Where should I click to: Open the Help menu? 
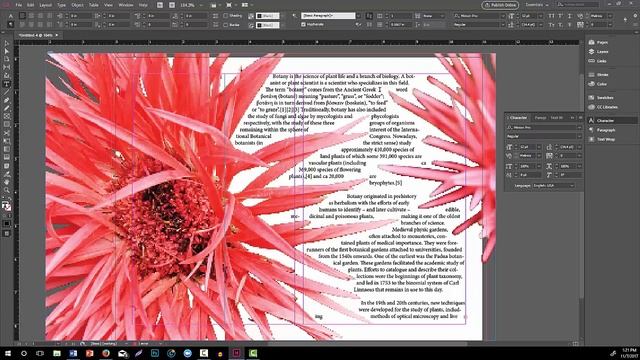(143, 5)
